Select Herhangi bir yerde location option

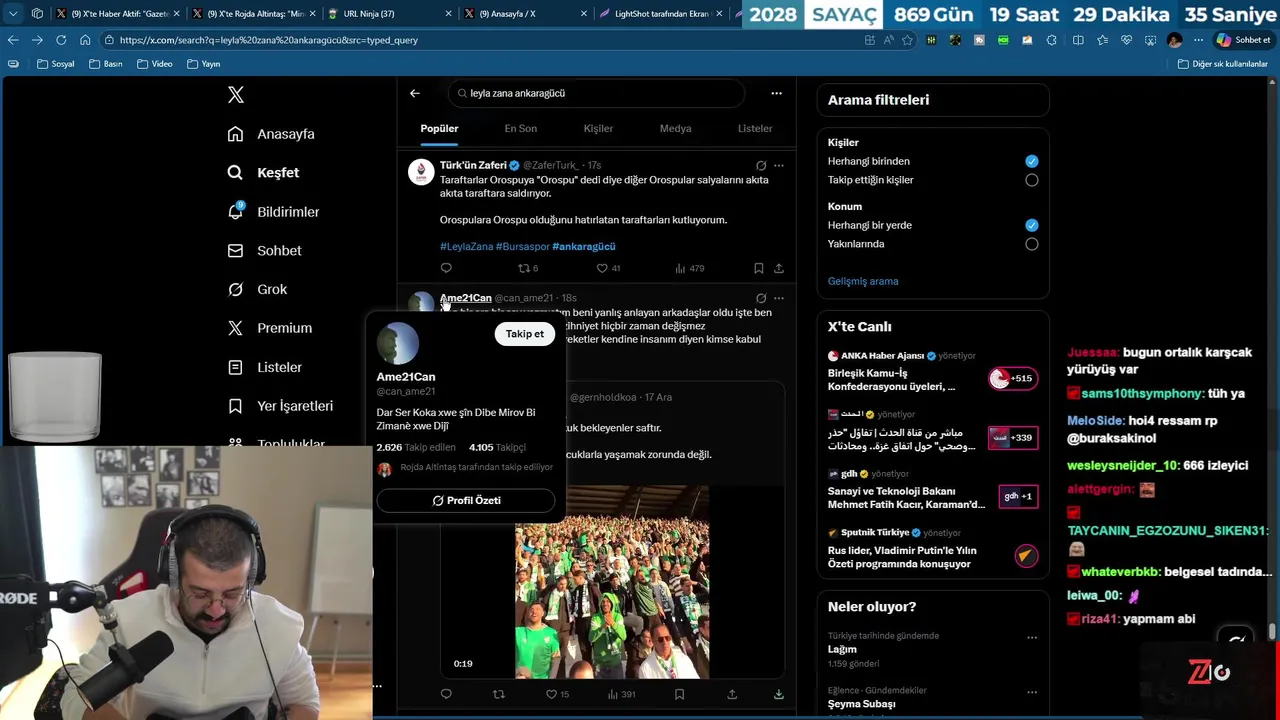point(1031,225)
